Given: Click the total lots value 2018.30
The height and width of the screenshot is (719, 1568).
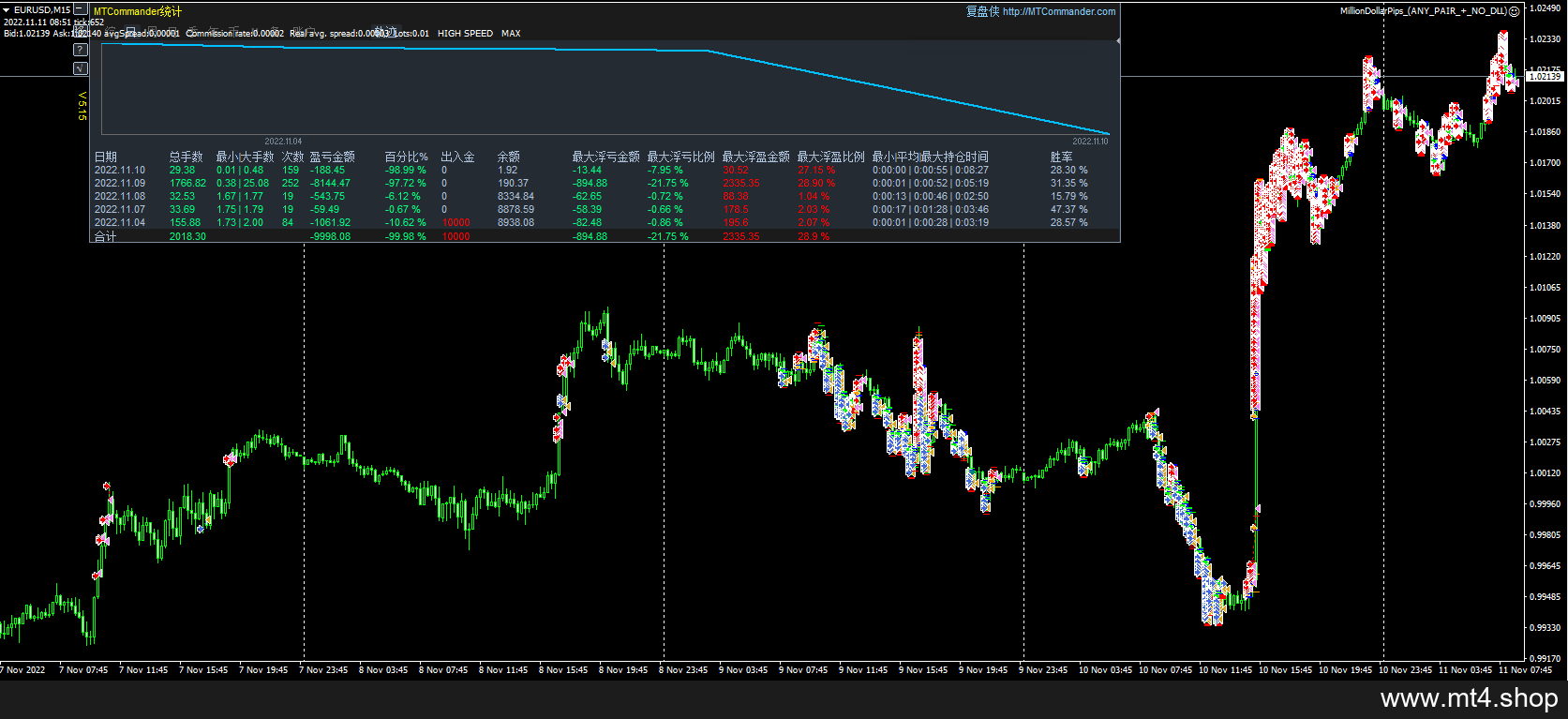Looking at the screenshot, I should coord(187,236).
